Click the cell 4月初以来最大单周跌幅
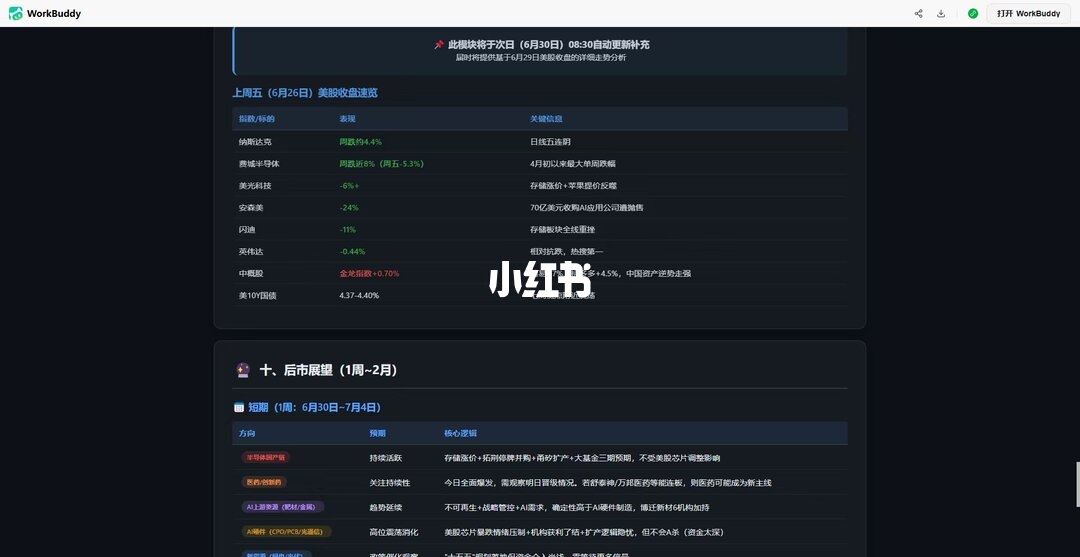The width and height of the screenshot is (1080, 557). tap(572, 163)
